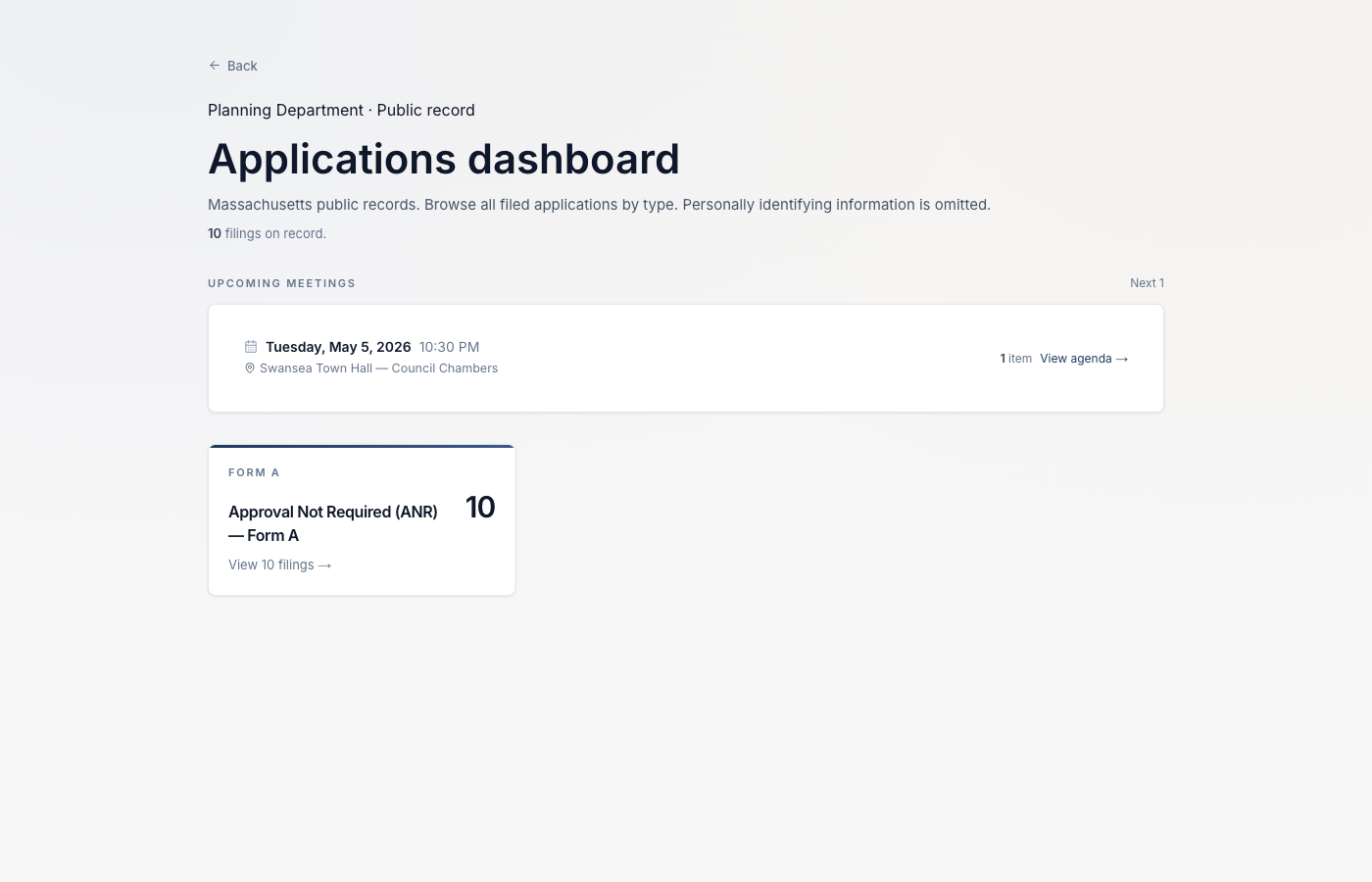Click Swansea Town Hall — Council Chambers location
Viewport: 1372px width, 882px height.
378,368
